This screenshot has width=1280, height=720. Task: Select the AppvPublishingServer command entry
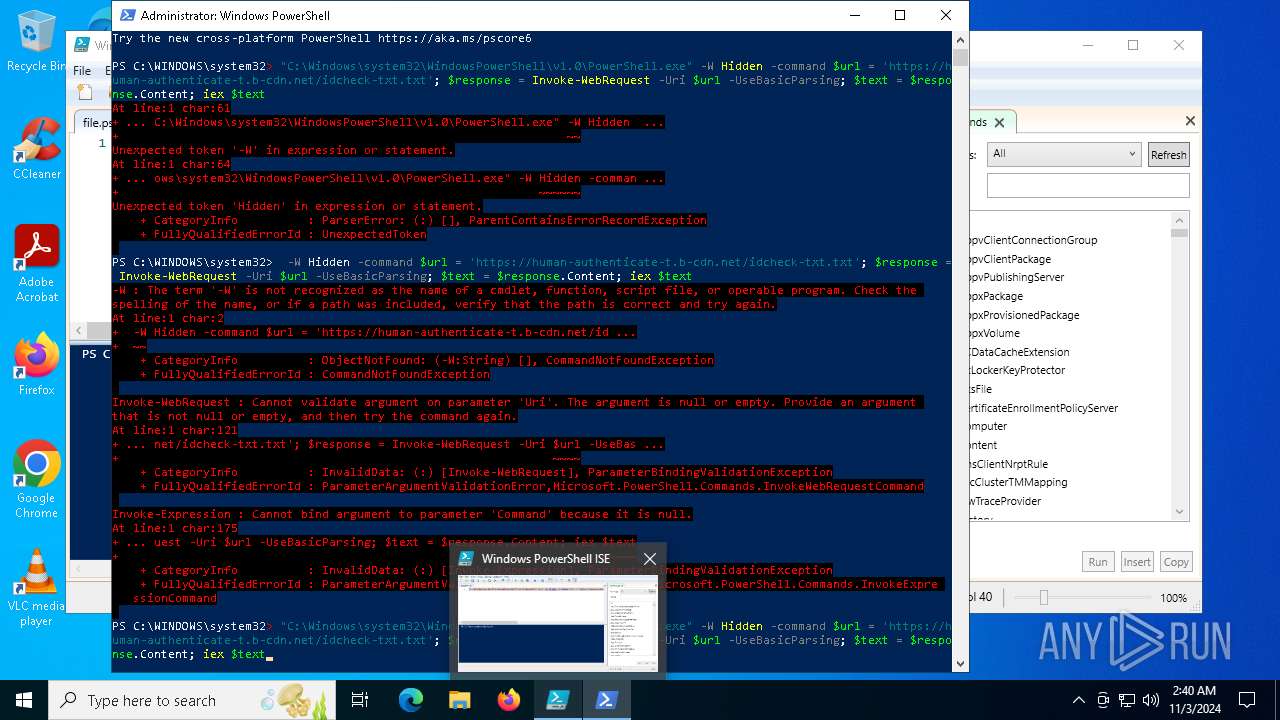pos(1017,277)
